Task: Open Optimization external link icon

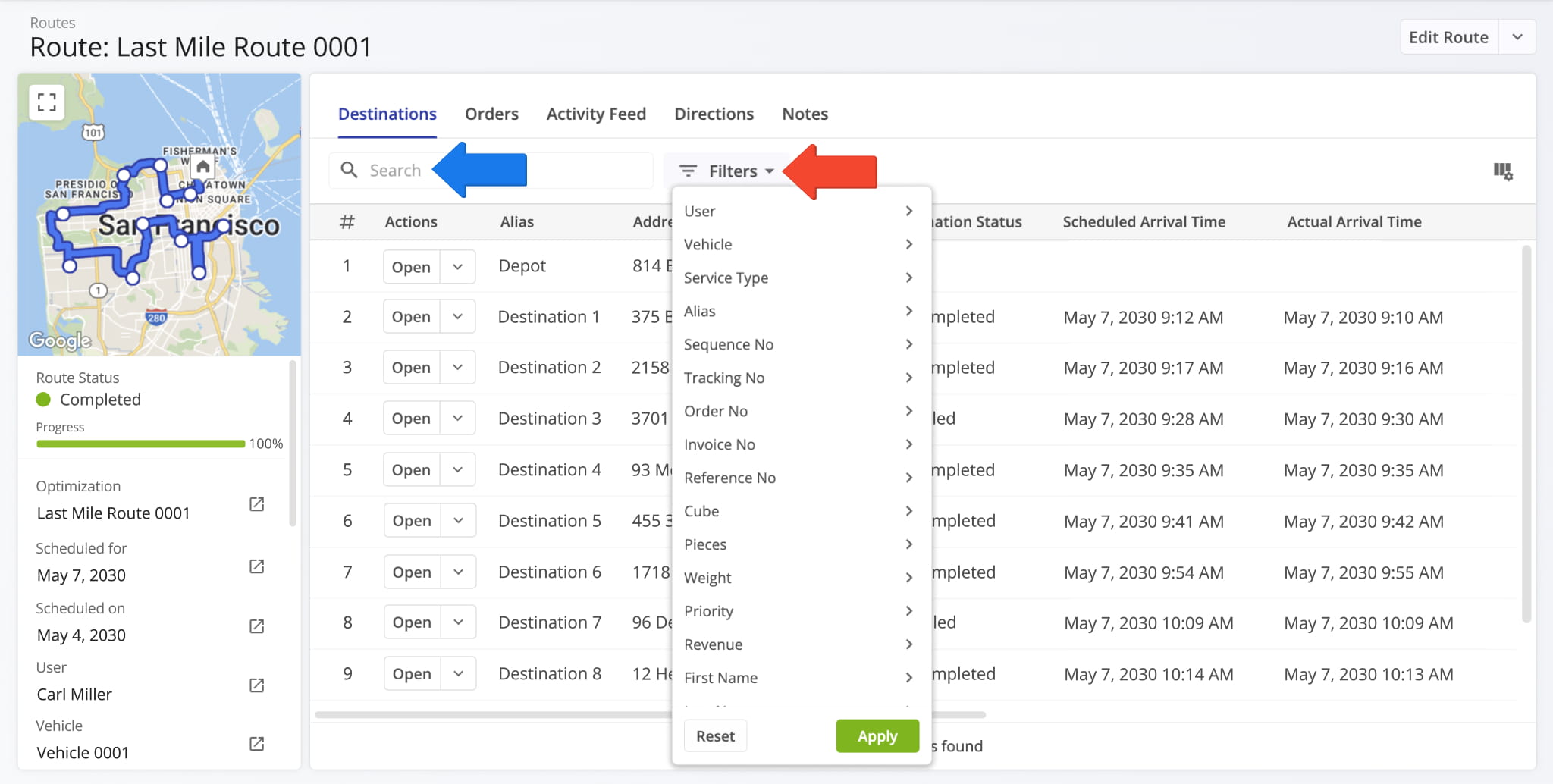Action: pos(257,504)
